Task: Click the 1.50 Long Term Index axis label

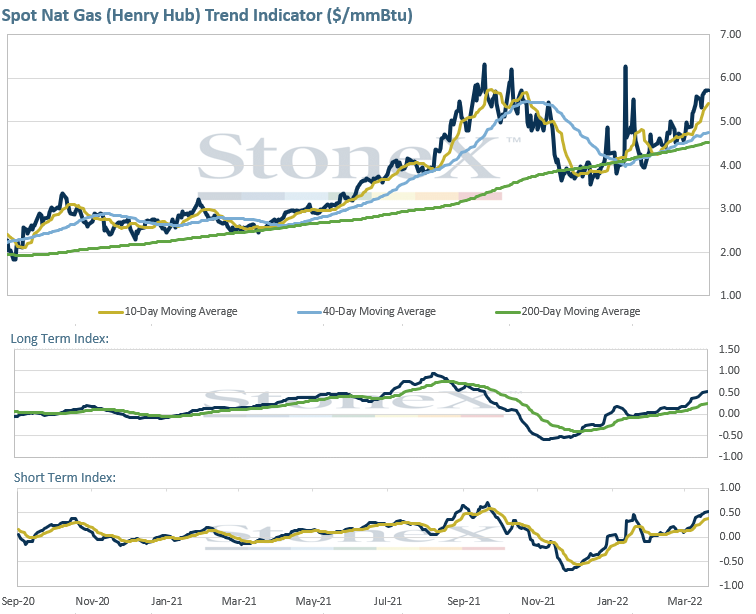Action: 729,349
